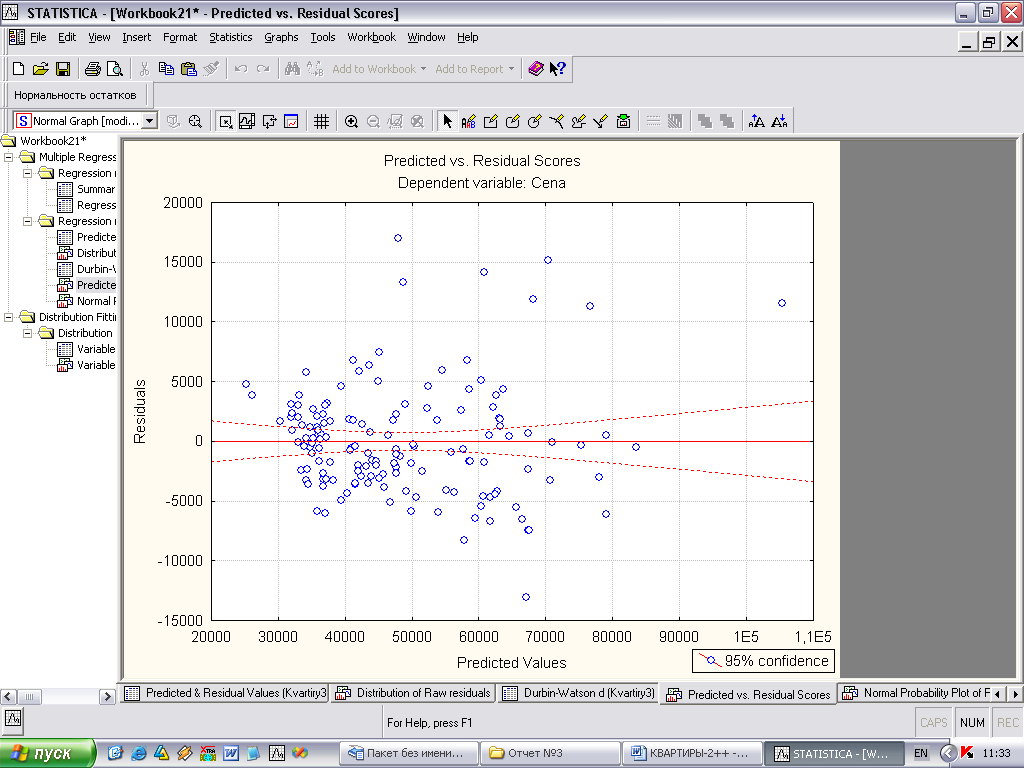The width and height of the screenshot is (1024, 768).
Task: Select the arrow pointer selection tool
Action: (447, 121)
